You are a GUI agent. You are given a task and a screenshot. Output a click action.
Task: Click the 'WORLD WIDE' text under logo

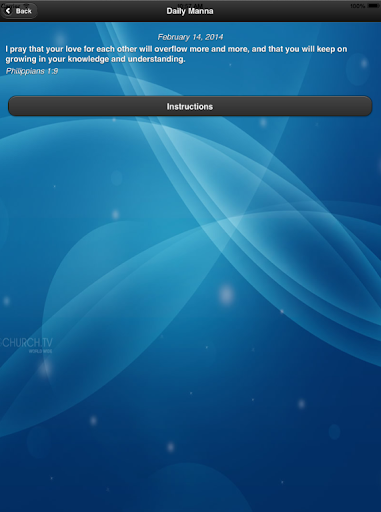coord(40,351)
